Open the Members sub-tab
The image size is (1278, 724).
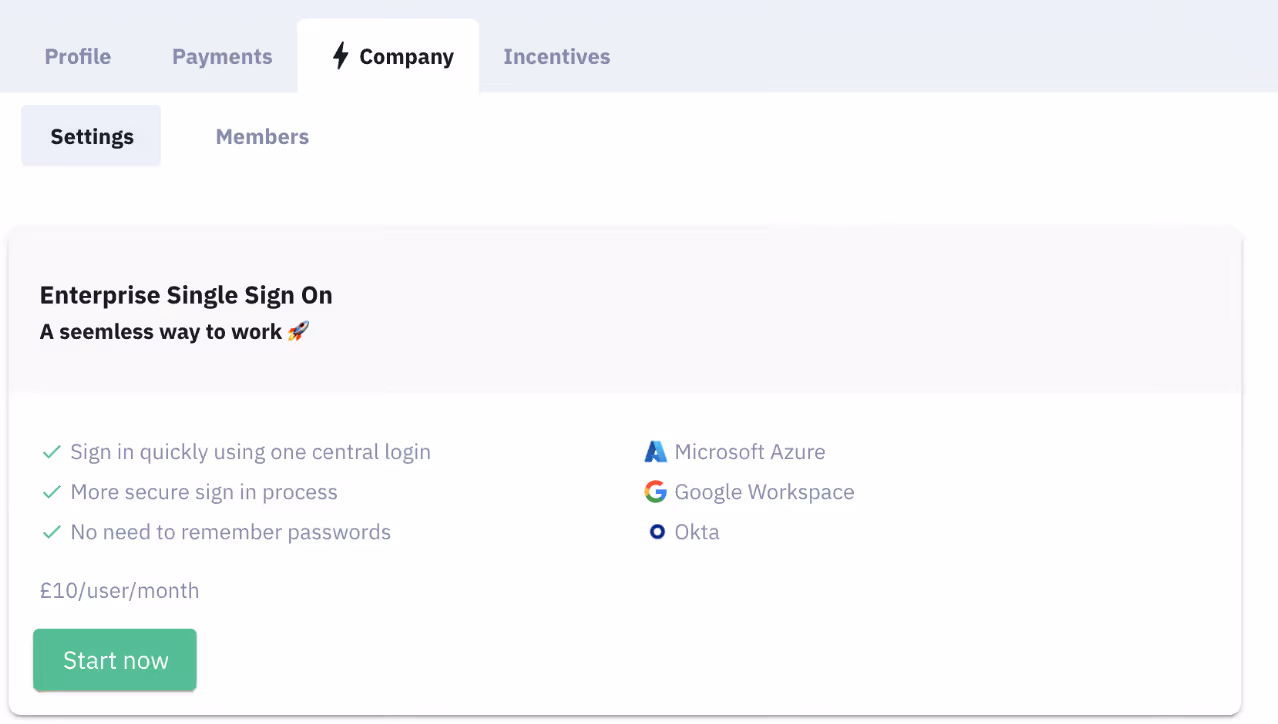[262, 136]
